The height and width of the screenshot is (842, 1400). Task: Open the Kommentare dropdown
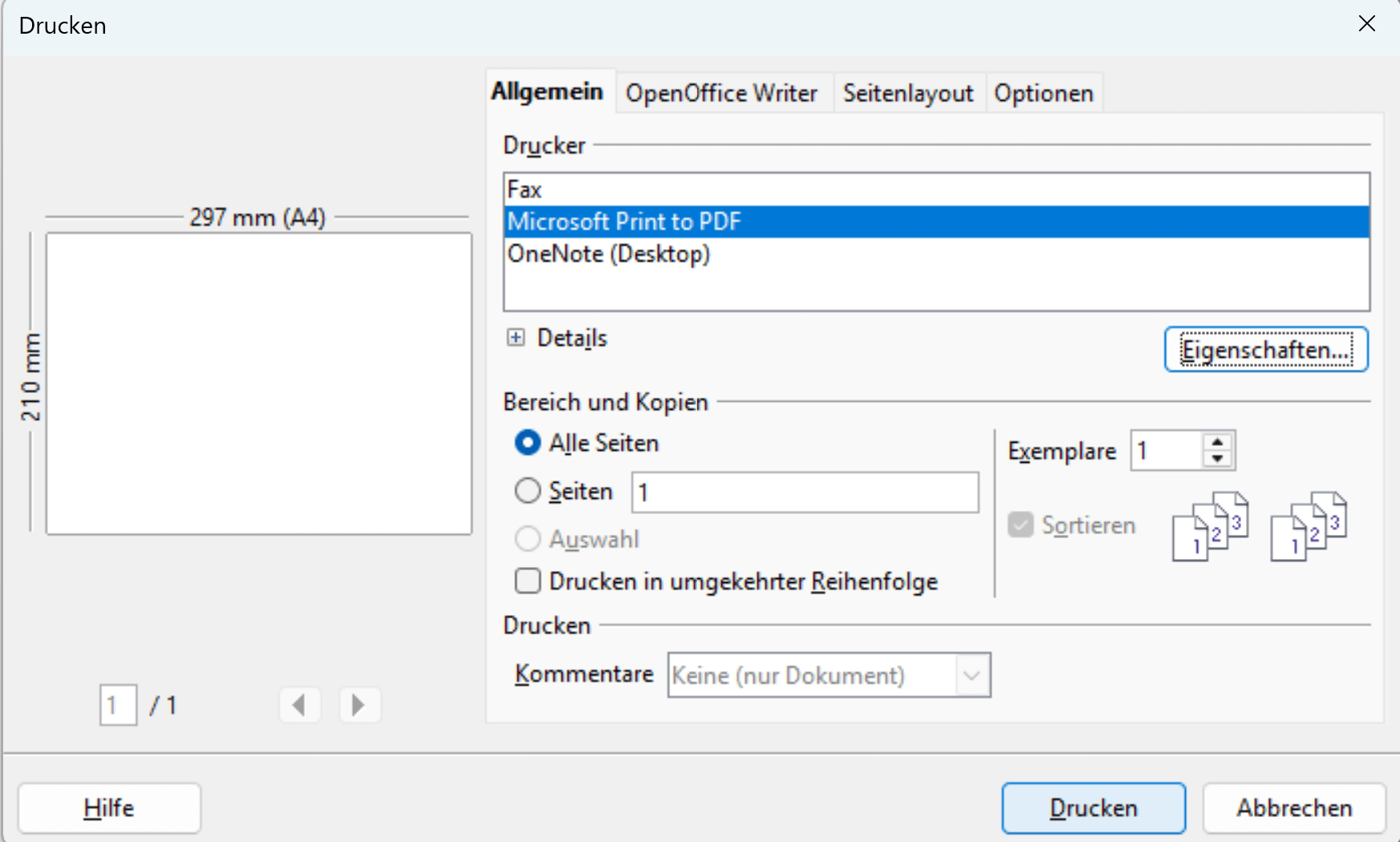(972, 675)
